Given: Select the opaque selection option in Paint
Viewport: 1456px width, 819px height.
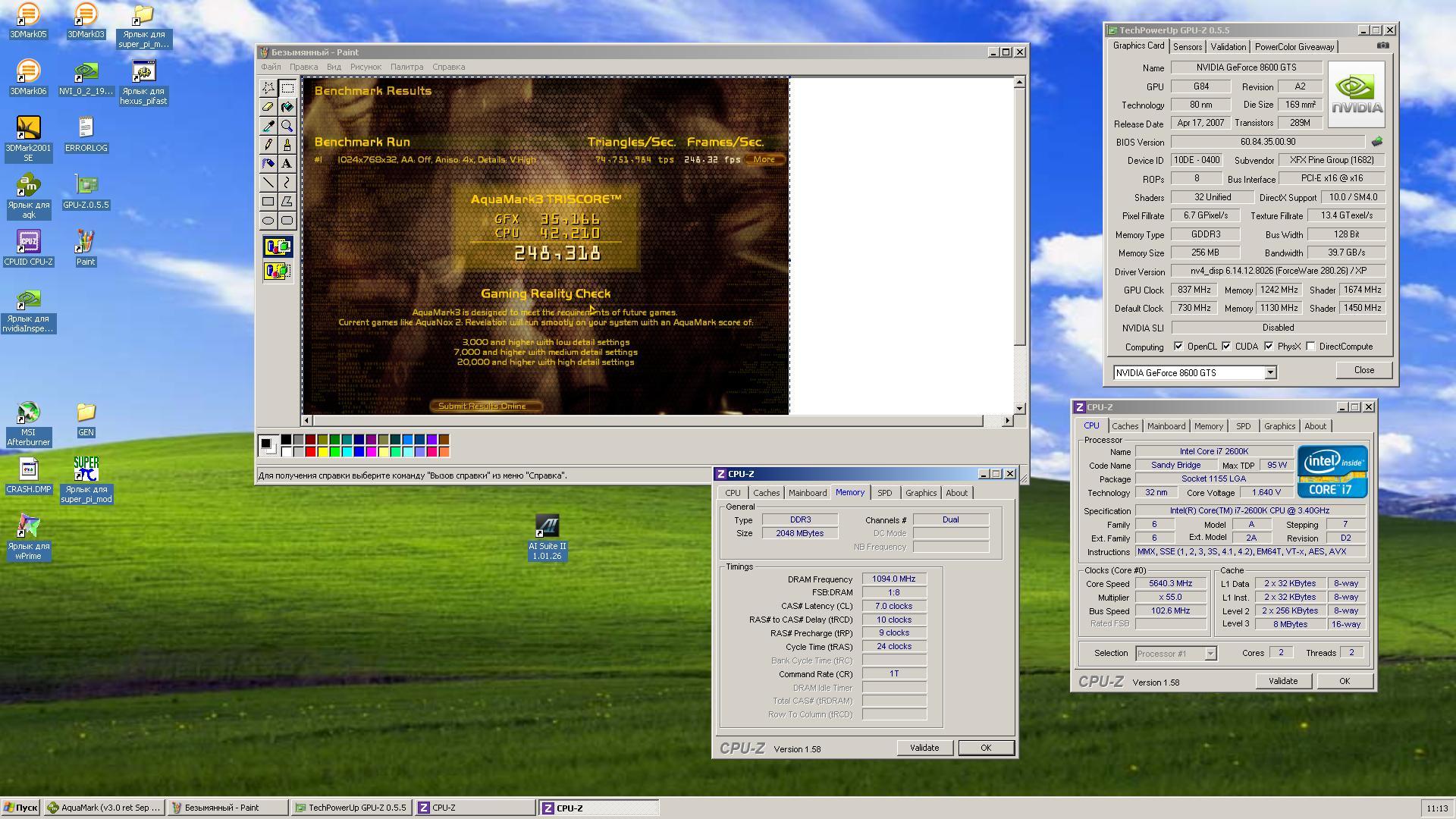Looking at the screenshot, I should (x=278, y=247).
